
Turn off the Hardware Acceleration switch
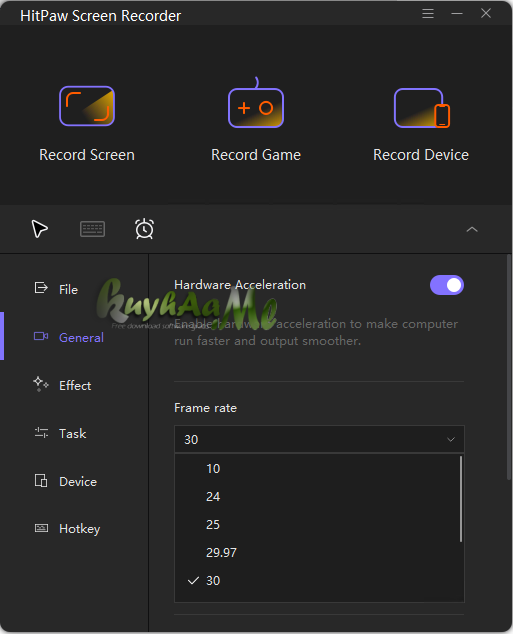click(447, 285)
